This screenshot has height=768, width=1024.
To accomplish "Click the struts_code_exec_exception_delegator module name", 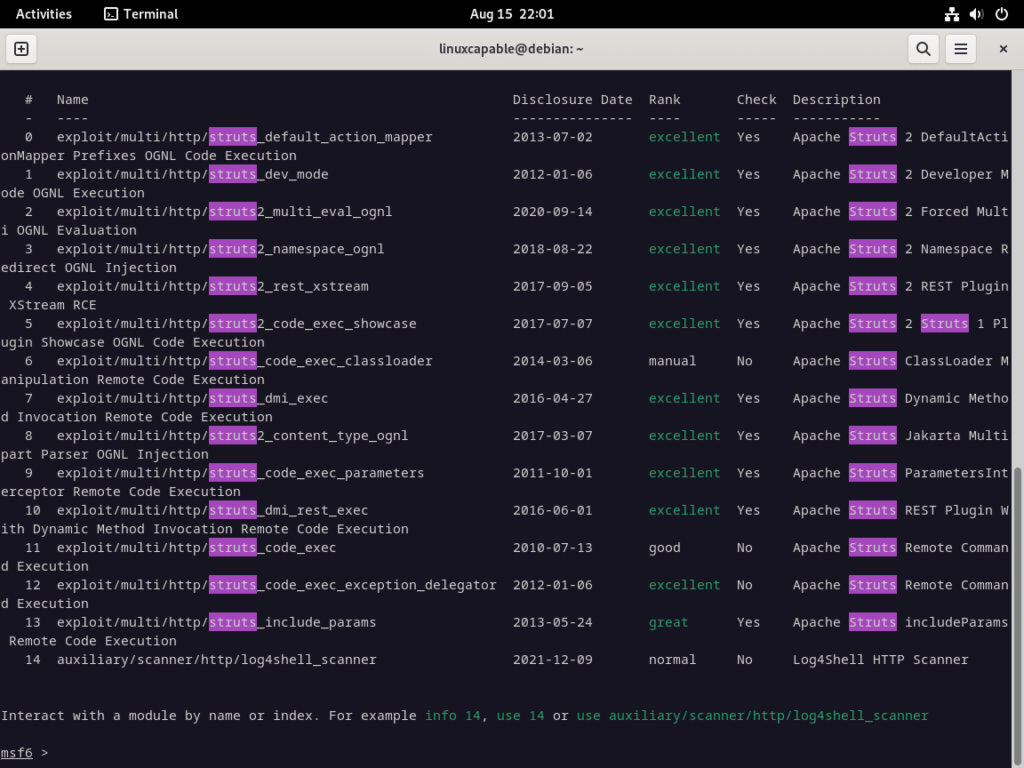I will coord(276,584).
